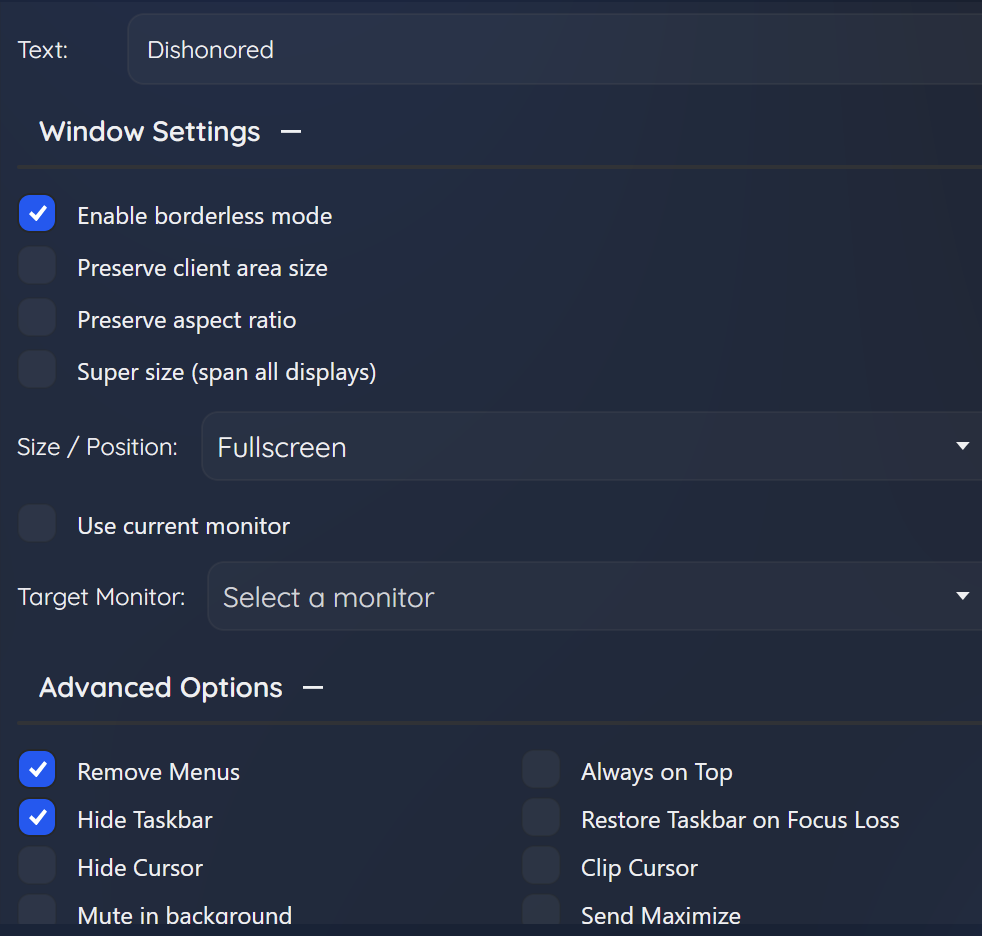982x936 pixels.
Task: Turn on Super size span all displays
Action: (37, 371)
